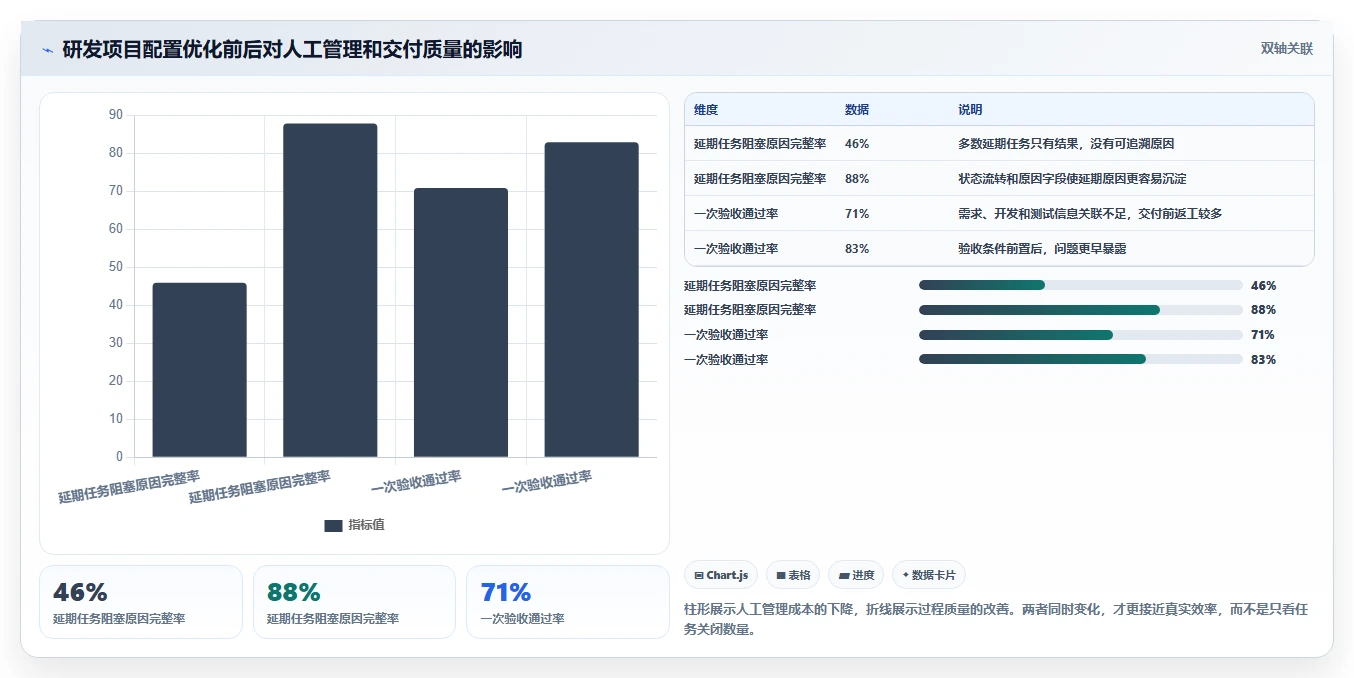Select the description paragraph starting 柱形展示人工管理成本
The image size is (1354, 678).
click(x=995, y=619)
